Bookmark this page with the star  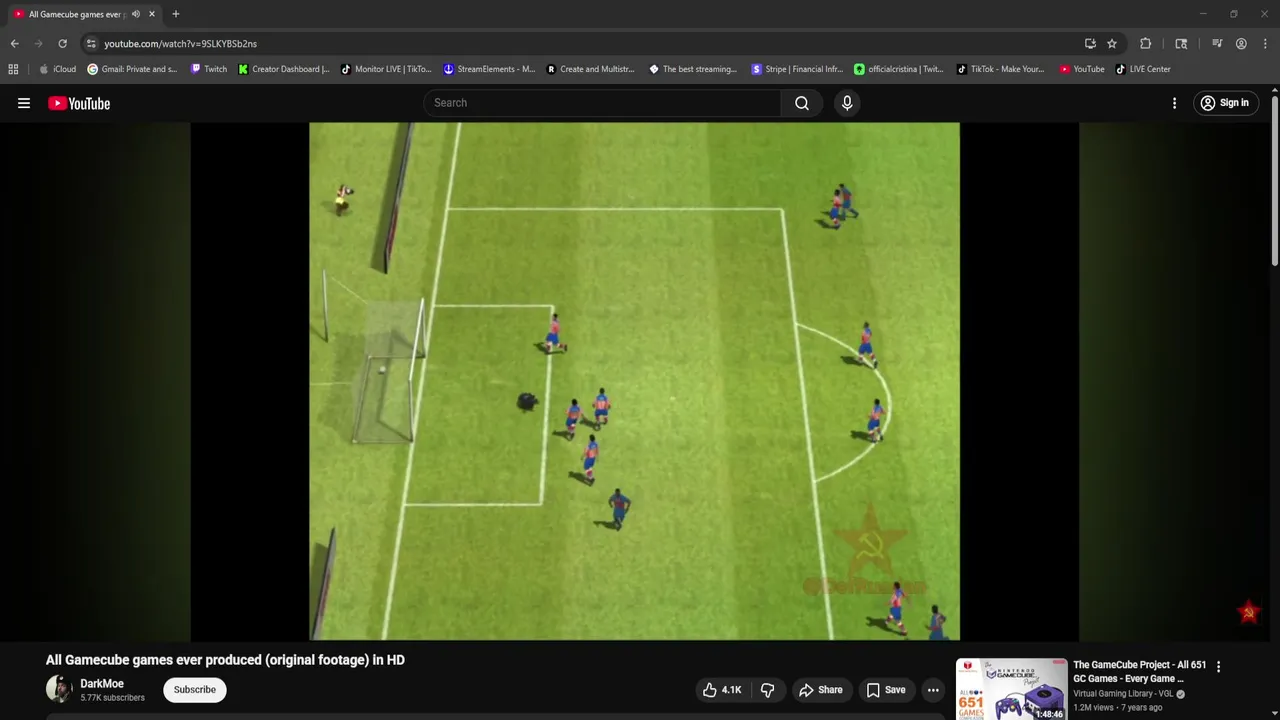click(x=1112, y=44)
